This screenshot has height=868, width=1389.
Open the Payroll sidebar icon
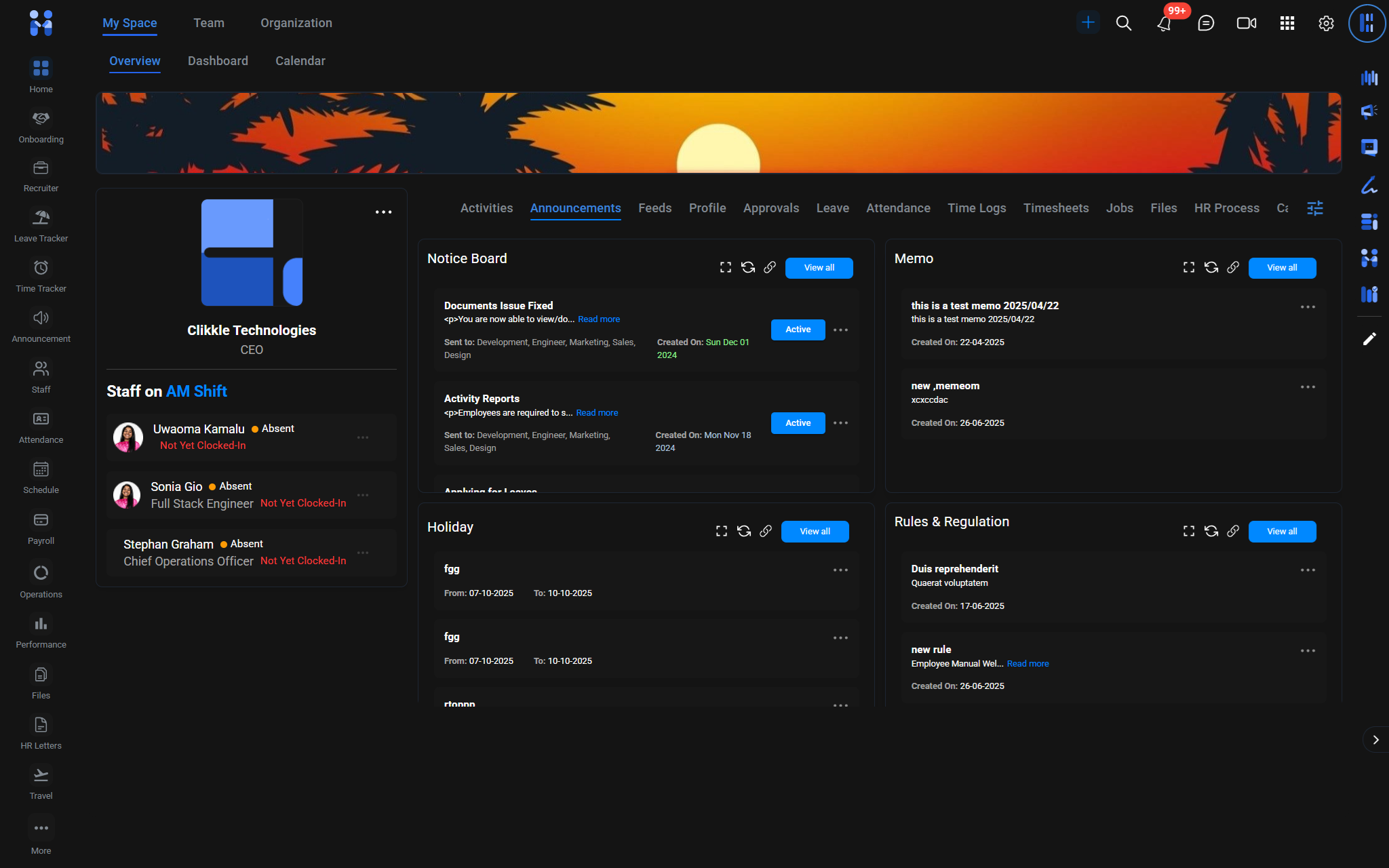coord(41,520)
